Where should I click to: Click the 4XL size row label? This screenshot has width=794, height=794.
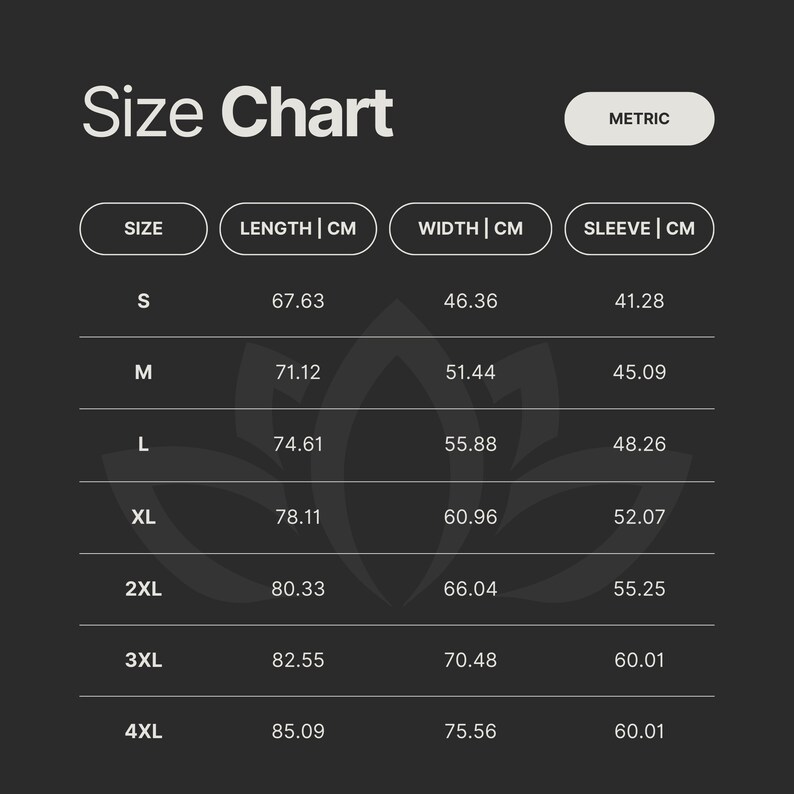point(143,732)
